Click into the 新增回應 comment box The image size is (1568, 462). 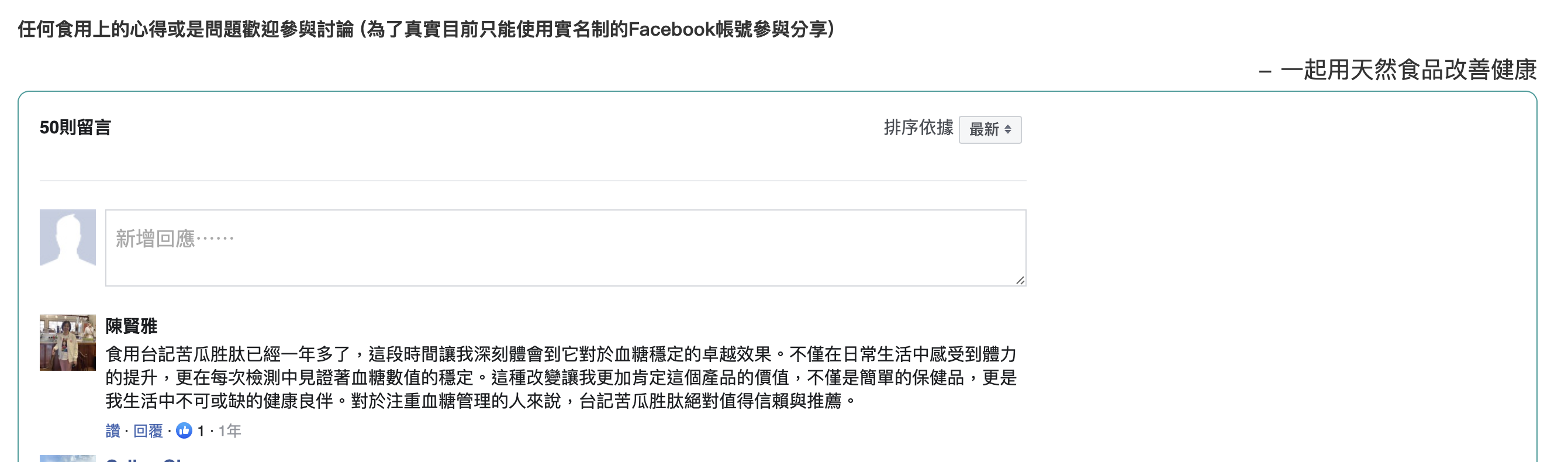(565, 248)
